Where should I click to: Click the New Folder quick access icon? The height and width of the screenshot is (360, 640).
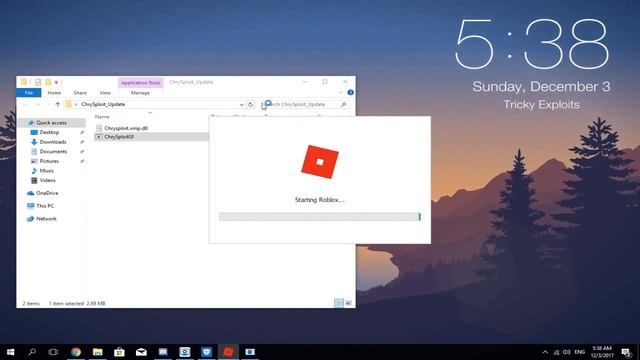click(48, 82)
